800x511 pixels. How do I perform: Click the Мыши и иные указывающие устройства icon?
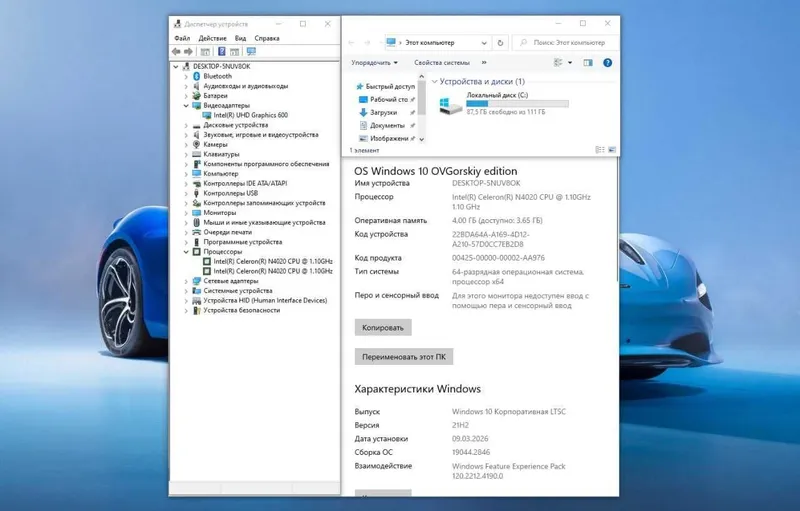(196, 222)
